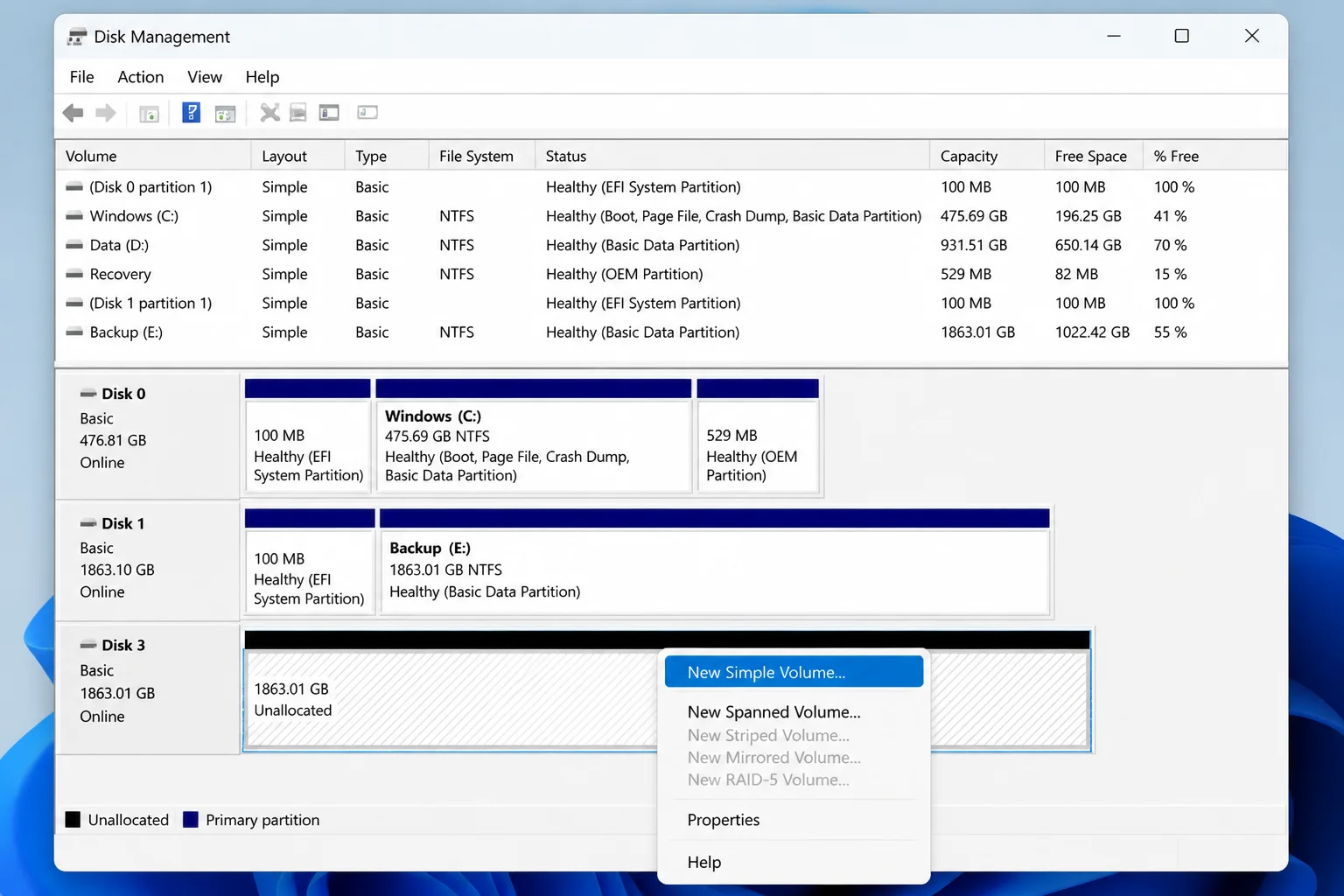Screen dimensions: 1344x896
Task: Click the drive icon beside Recovery volume
Action: point(74,274)
